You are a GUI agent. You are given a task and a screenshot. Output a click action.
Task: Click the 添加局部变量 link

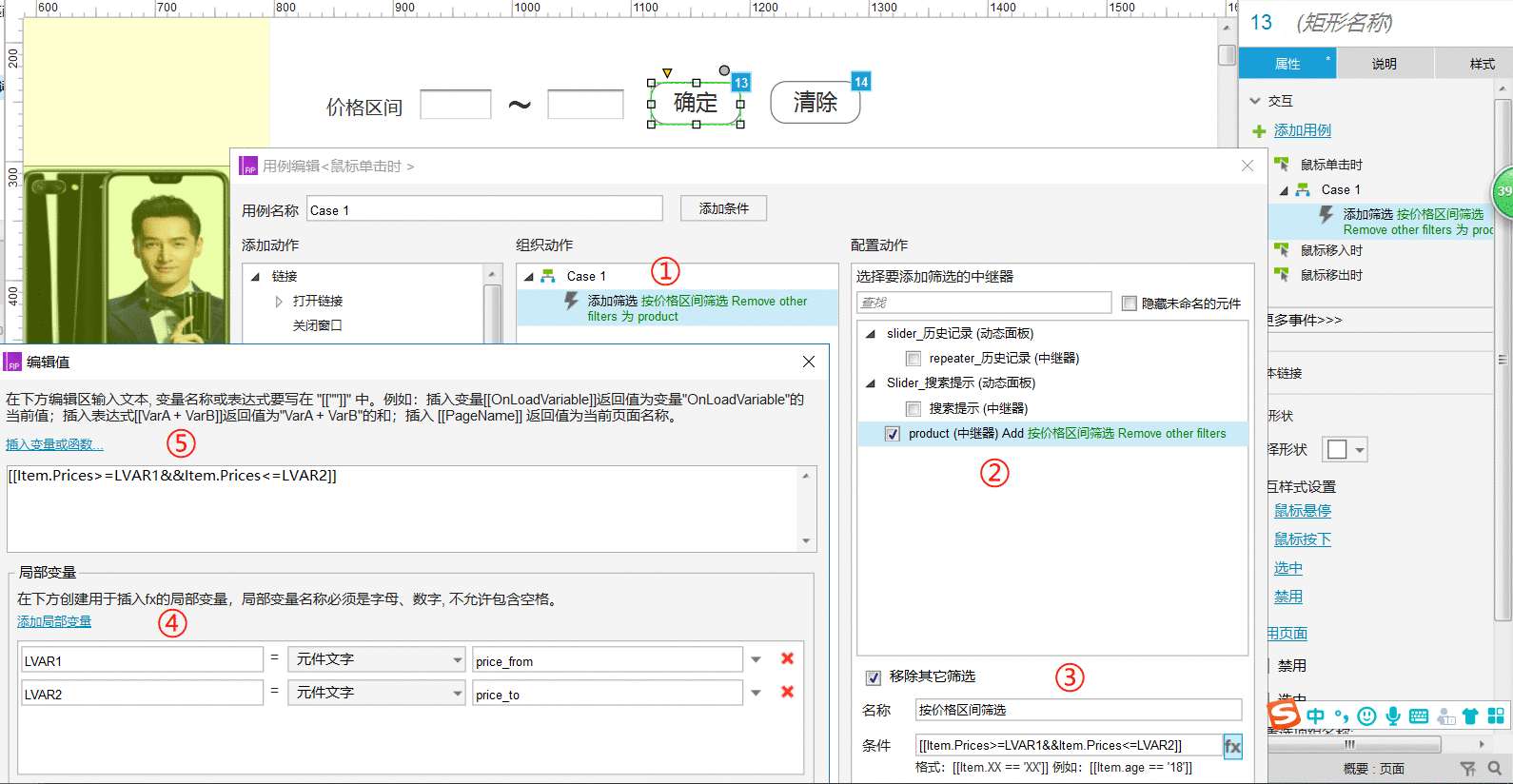coord(54,621)
